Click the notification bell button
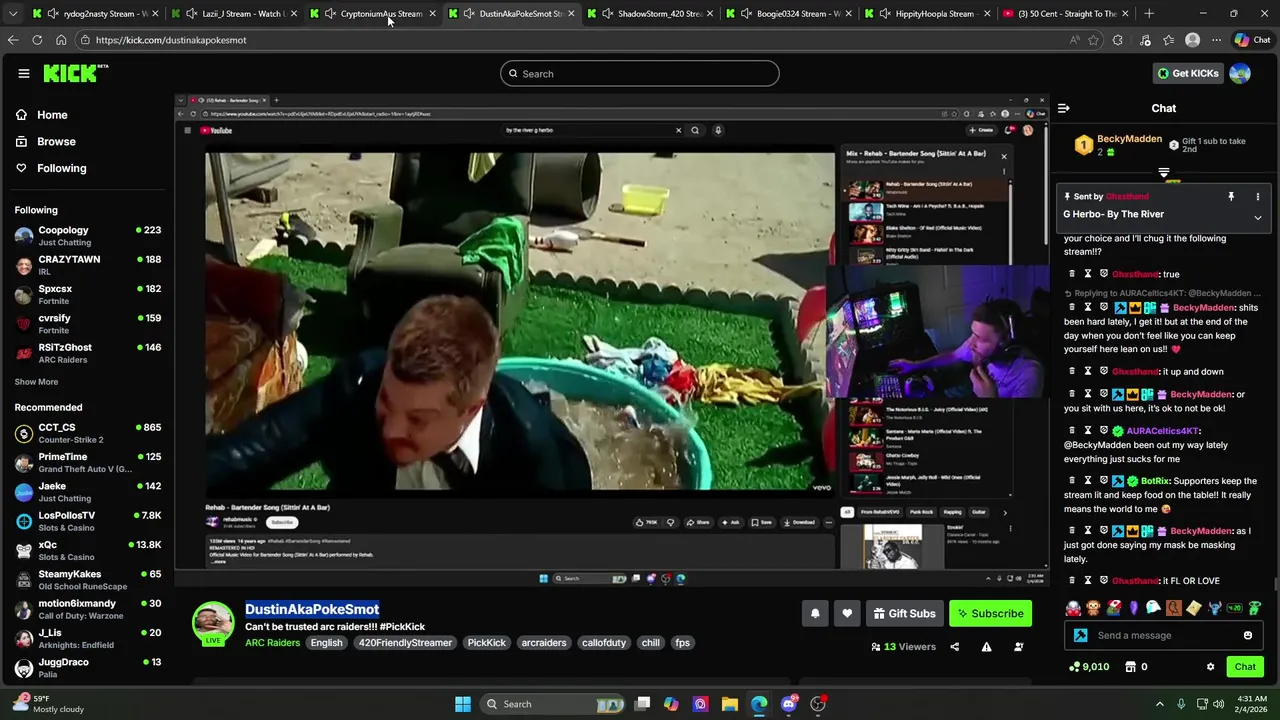This screenshot has height=720, width=1280. coord(815,613)
